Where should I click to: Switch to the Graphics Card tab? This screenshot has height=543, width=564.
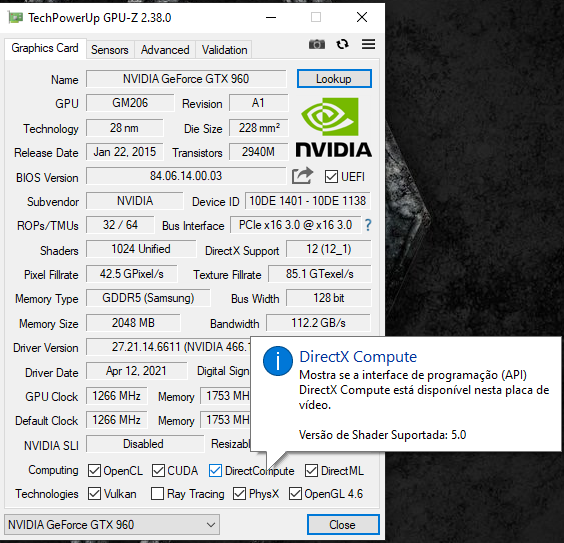click(45, 48)
